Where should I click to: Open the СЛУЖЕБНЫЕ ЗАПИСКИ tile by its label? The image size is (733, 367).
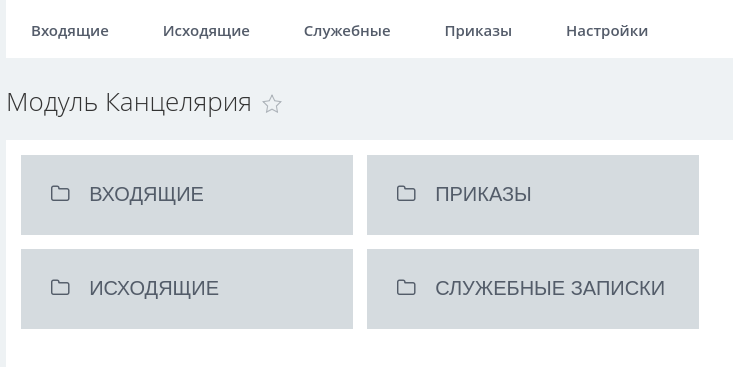pos(550,288)
